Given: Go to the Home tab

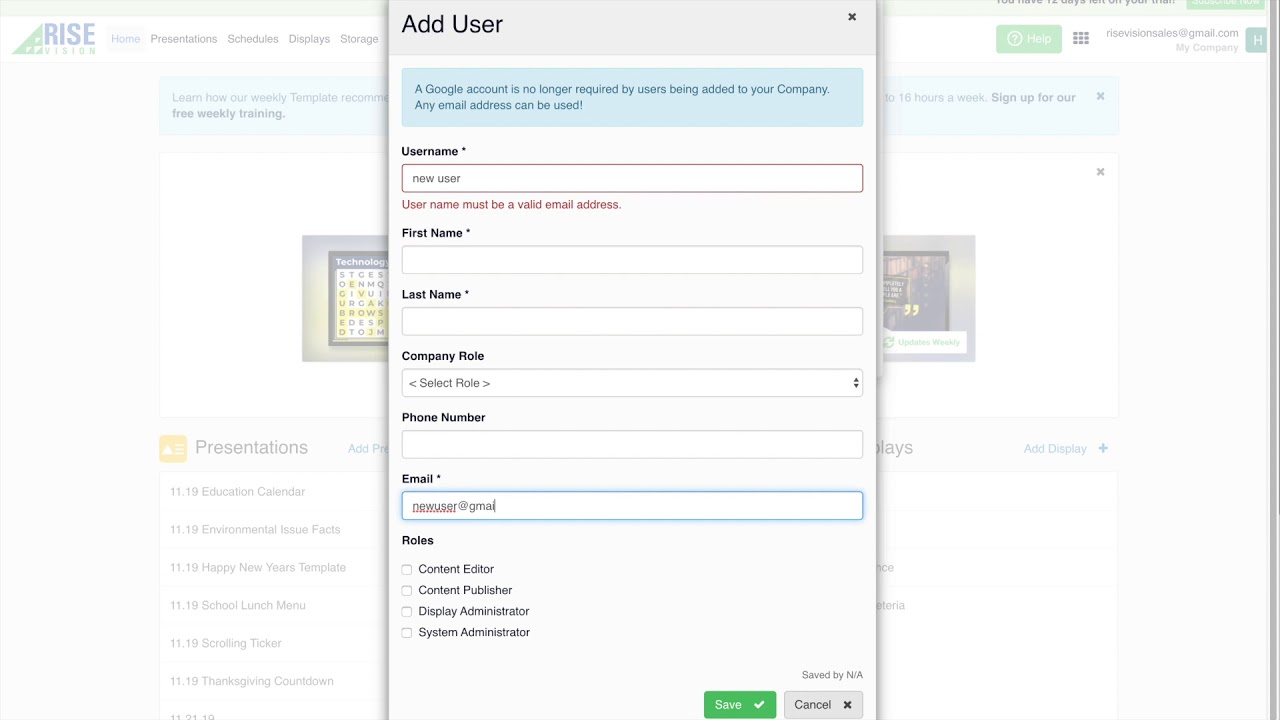Looking at the screenshot, I should click(x=125, y=39).
